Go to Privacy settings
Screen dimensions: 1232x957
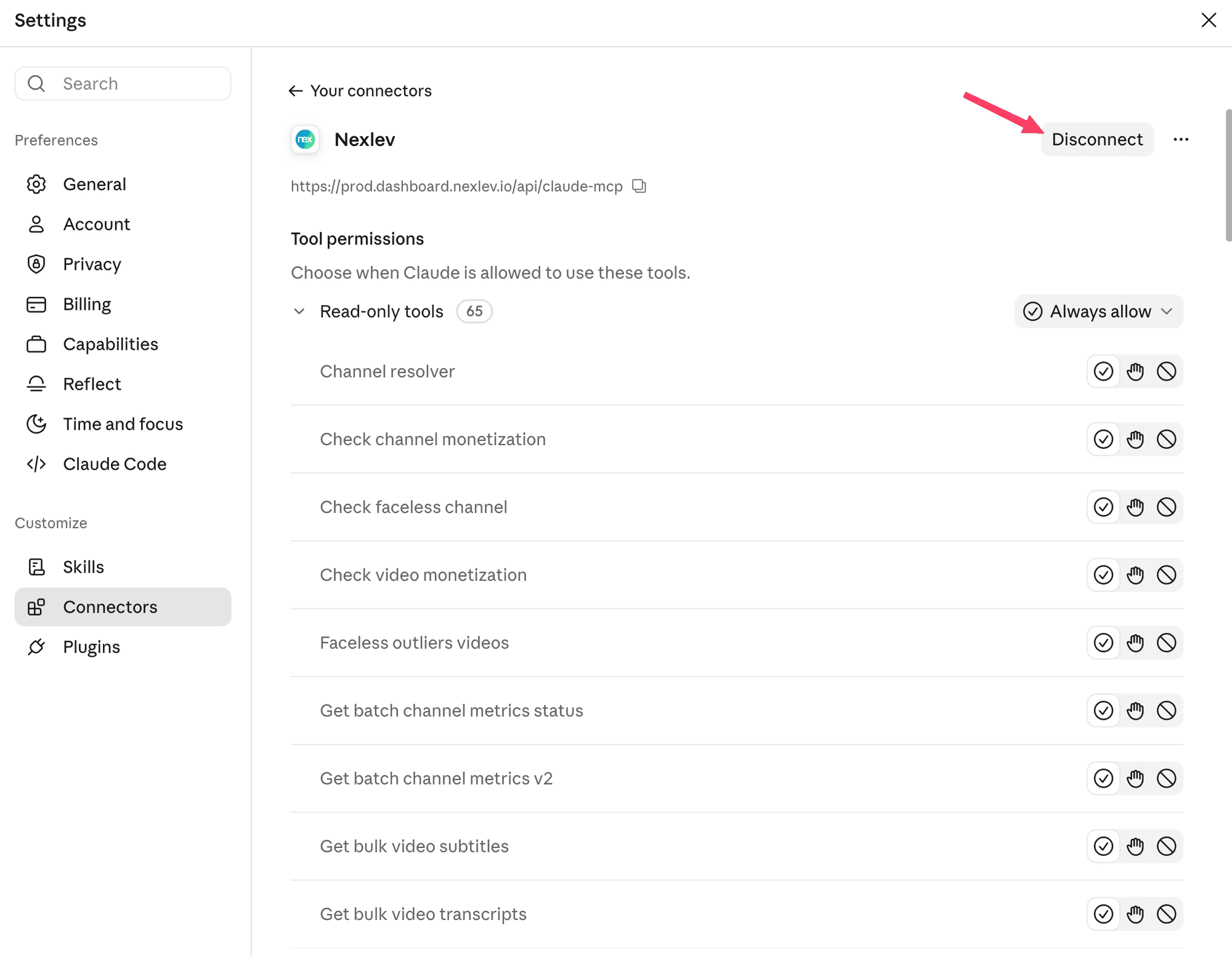(x=123, y=264)
